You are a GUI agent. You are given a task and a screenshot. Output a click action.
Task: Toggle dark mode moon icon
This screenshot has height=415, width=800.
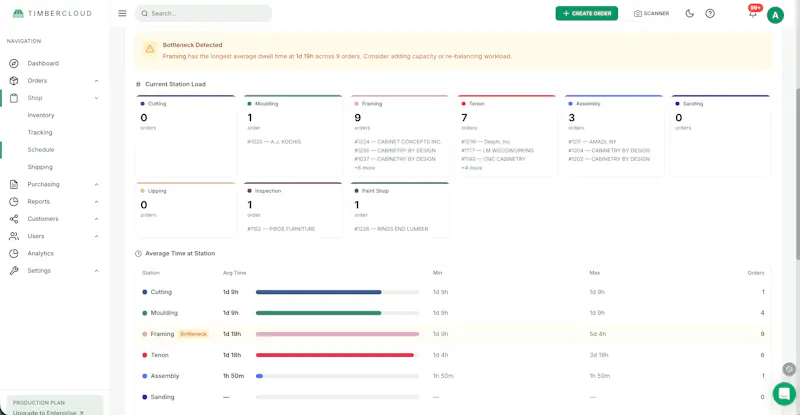(x=689, y=13)
